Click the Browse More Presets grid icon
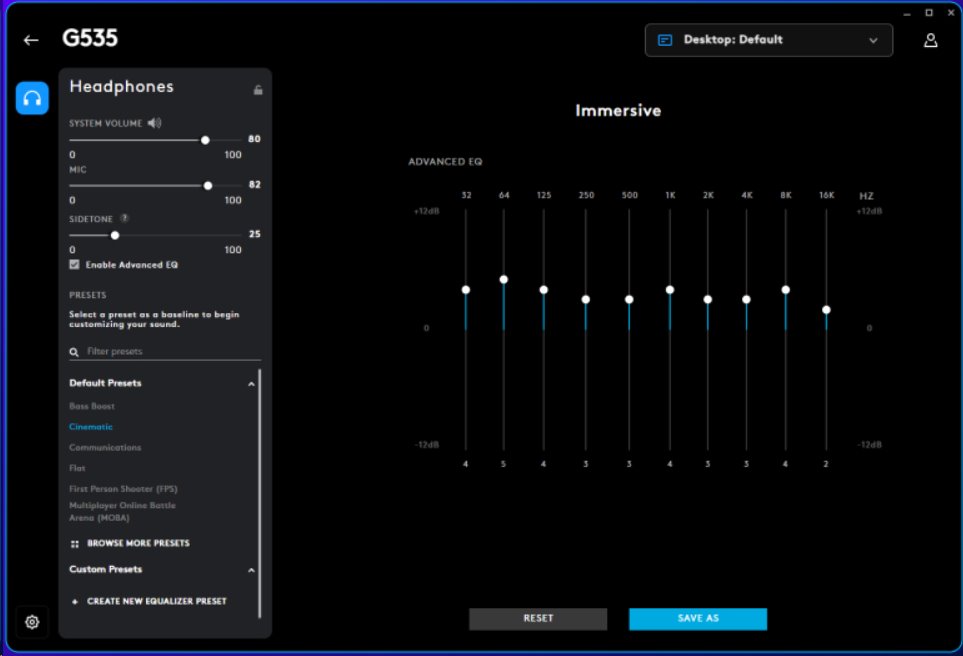This screenshot has width=963, height=656. [75, 544]
